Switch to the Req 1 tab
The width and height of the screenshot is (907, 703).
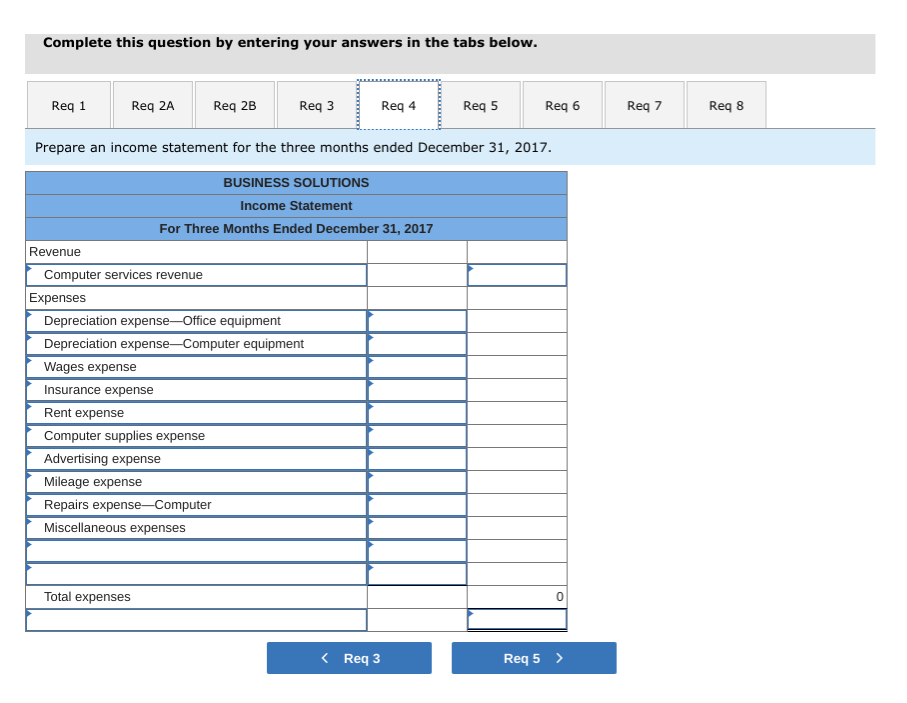coord(67,104)
